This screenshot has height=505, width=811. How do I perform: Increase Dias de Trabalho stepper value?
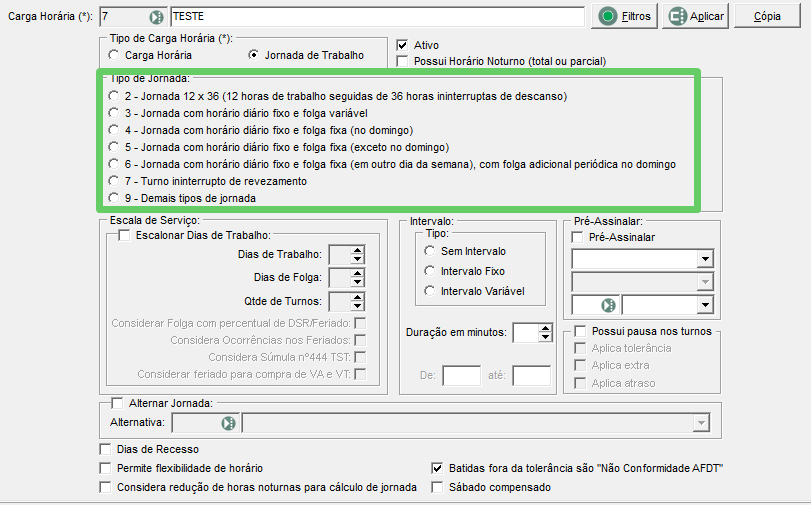point(358,250)
